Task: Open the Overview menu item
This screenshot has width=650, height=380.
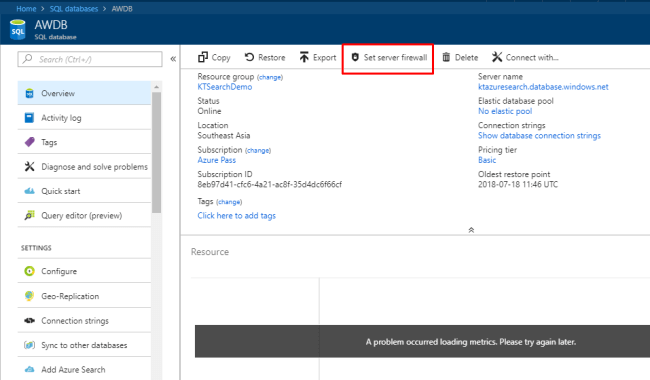Action: (x=84, y=93)
